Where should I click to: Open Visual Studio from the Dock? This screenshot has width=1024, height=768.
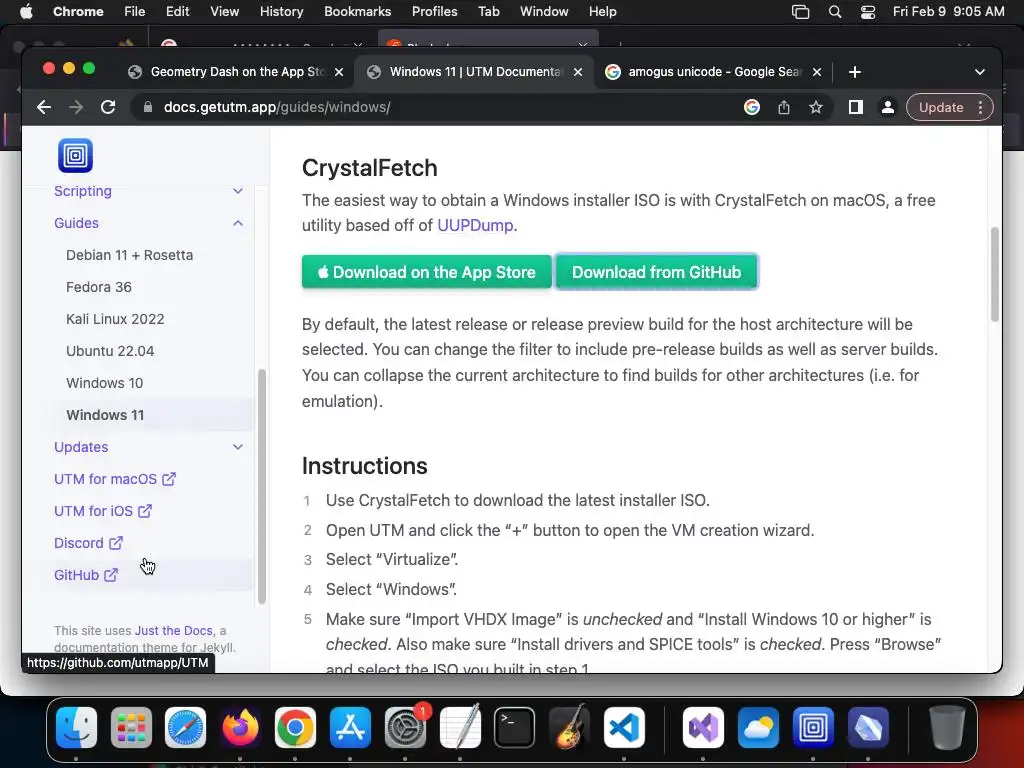point(703,727)
